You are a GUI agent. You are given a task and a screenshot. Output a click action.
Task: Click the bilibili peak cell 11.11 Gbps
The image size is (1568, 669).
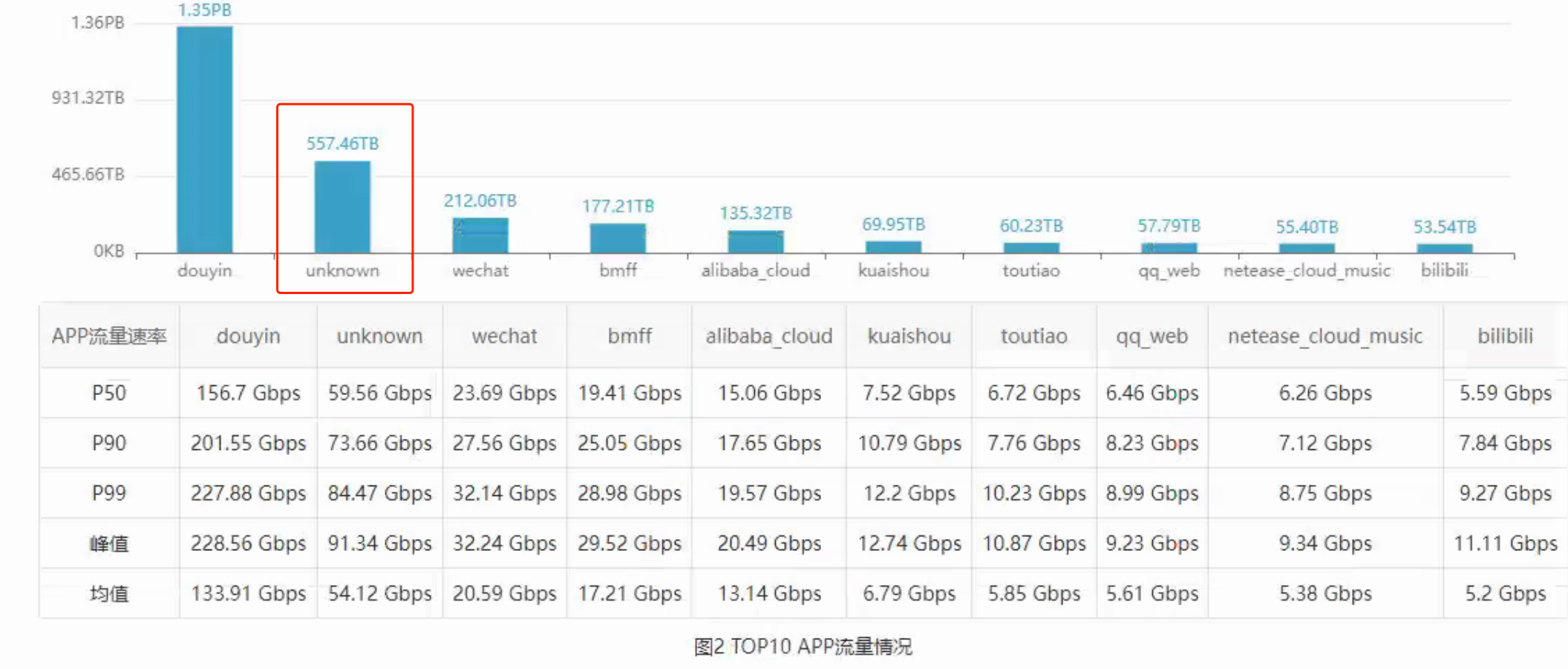pyautogui.click(x=1505, y=544)
